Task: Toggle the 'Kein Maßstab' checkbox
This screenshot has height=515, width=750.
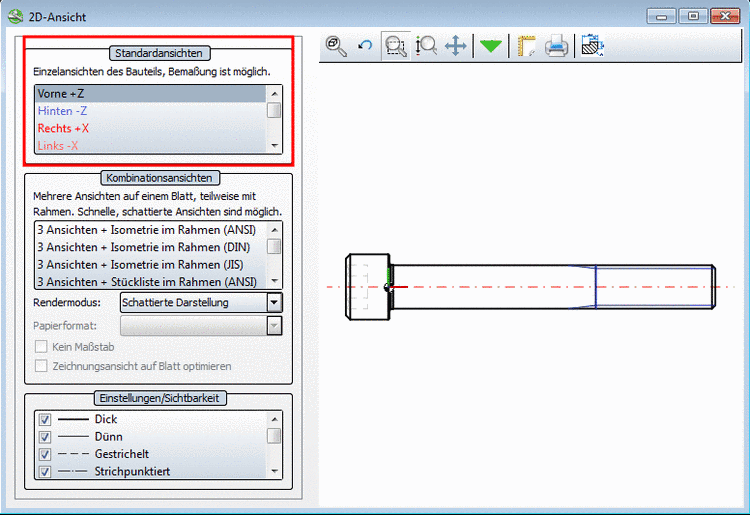Action: coord(41,347)
